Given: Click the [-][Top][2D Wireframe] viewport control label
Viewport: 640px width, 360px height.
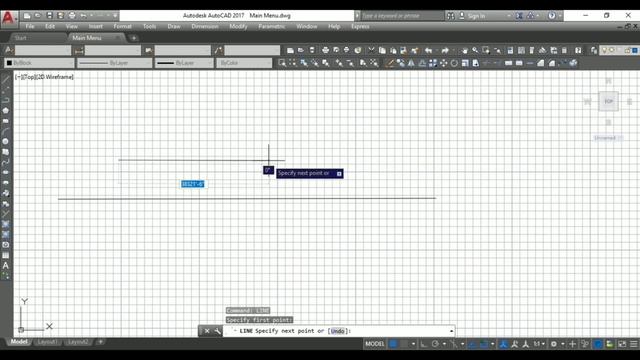Looking at the screenshot, I should tap(44, 77).
